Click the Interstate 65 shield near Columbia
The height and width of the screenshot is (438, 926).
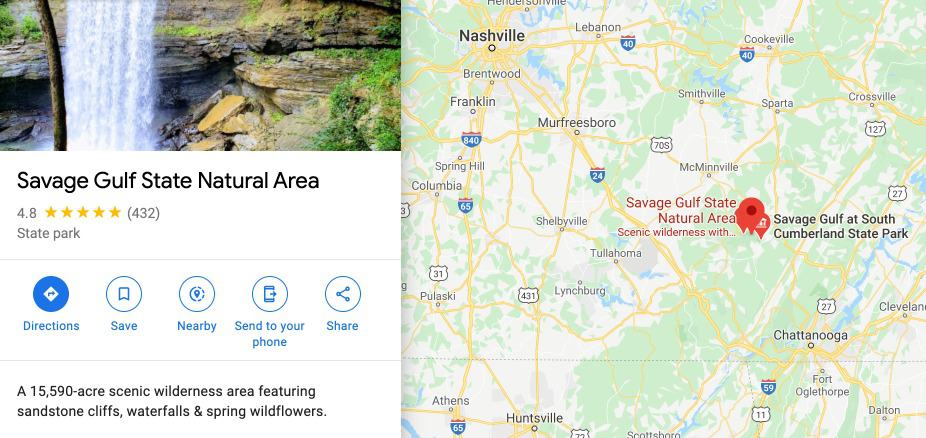465,205
